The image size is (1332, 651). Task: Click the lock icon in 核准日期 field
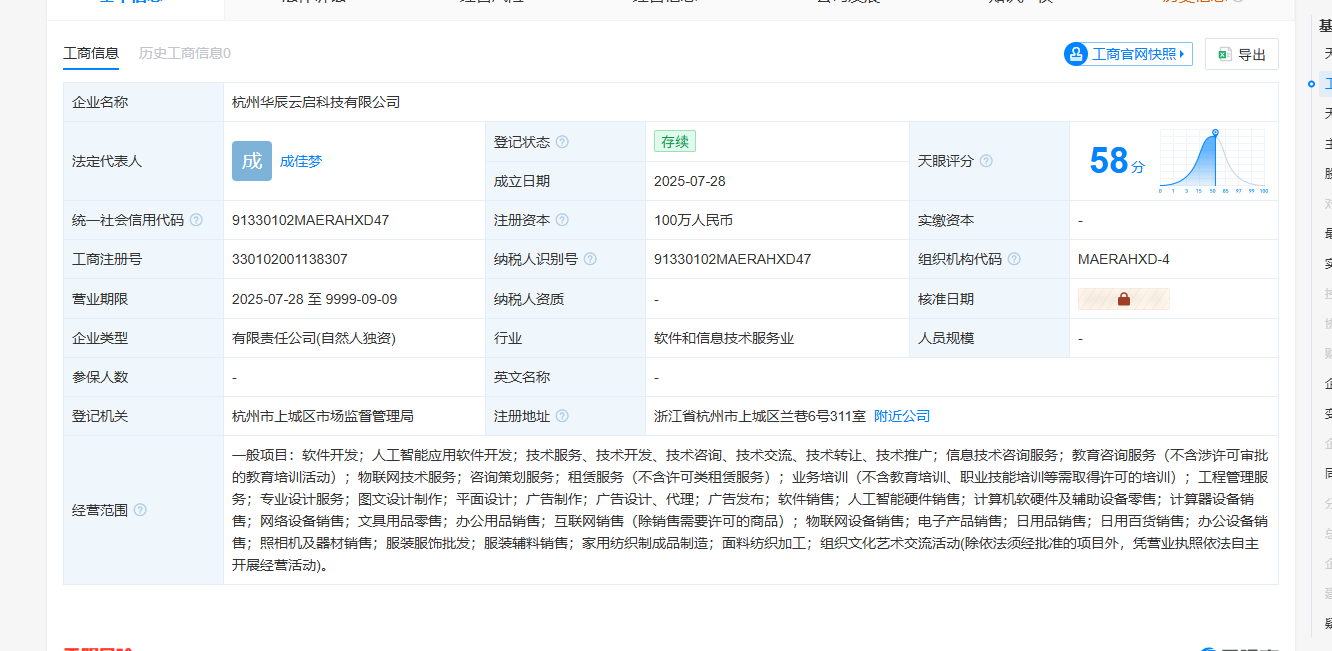click(1123, 299)
